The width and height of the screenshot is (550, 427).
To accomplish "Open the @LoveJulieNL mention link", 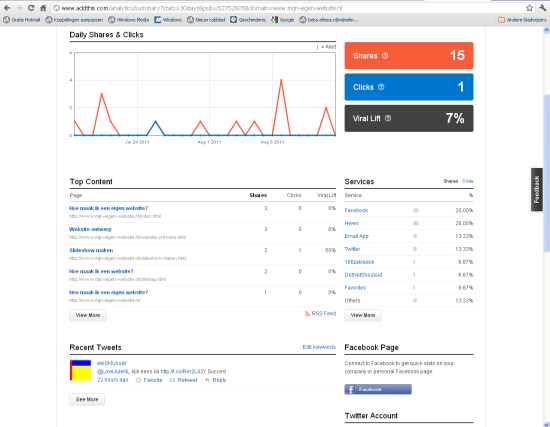I will tap(113, 371).
